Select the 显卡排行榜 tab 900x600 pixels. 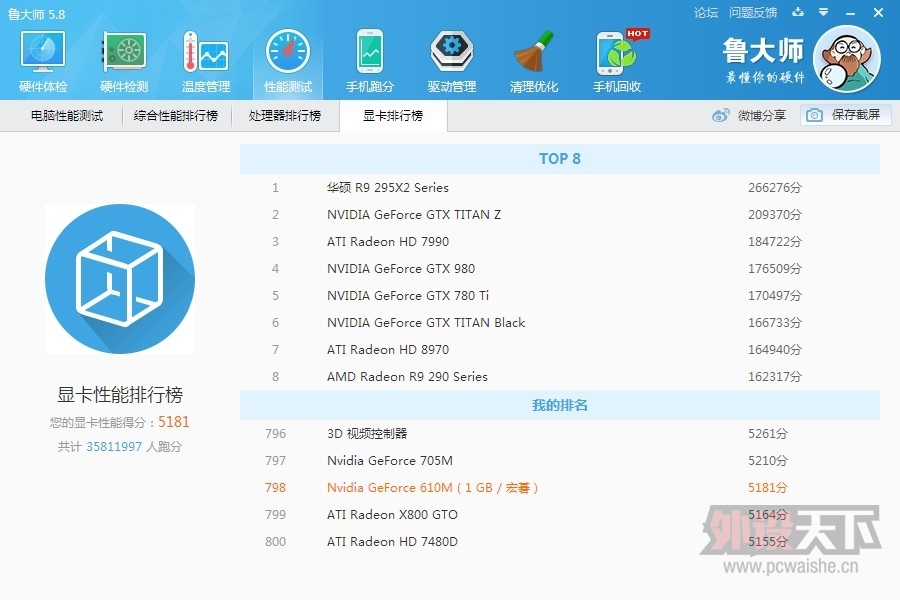pyautogui.click(x=393, y=116)
